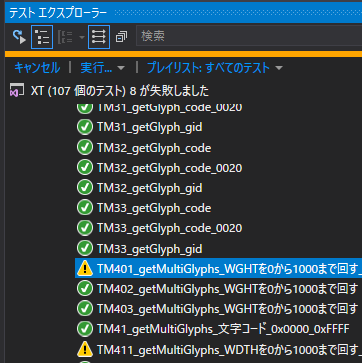
Task: Select the TM33_getGlyph_code_0020 test
Action: [x=169, y=228]
